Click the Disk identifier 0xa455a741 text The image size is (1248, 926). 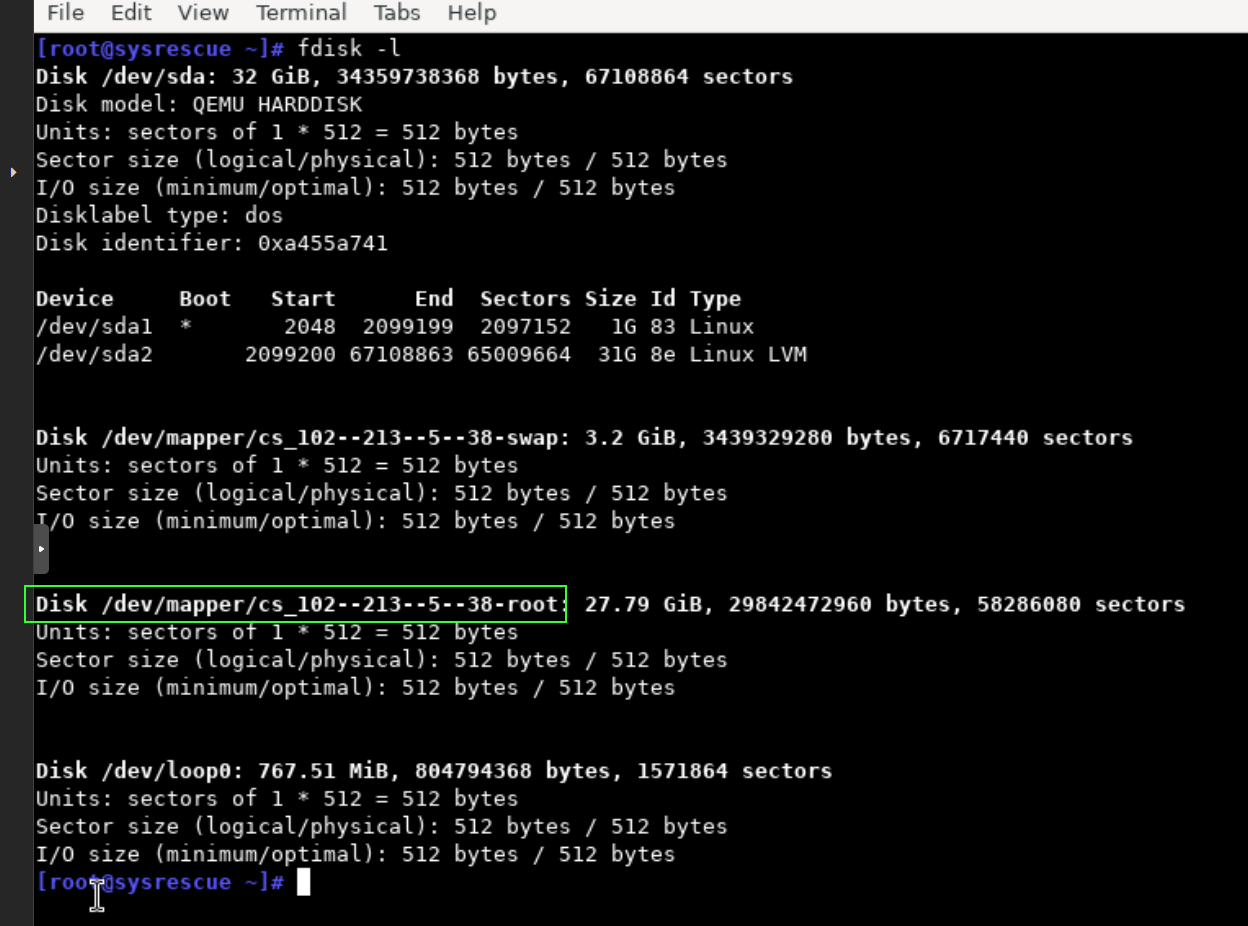click(211, 243)
